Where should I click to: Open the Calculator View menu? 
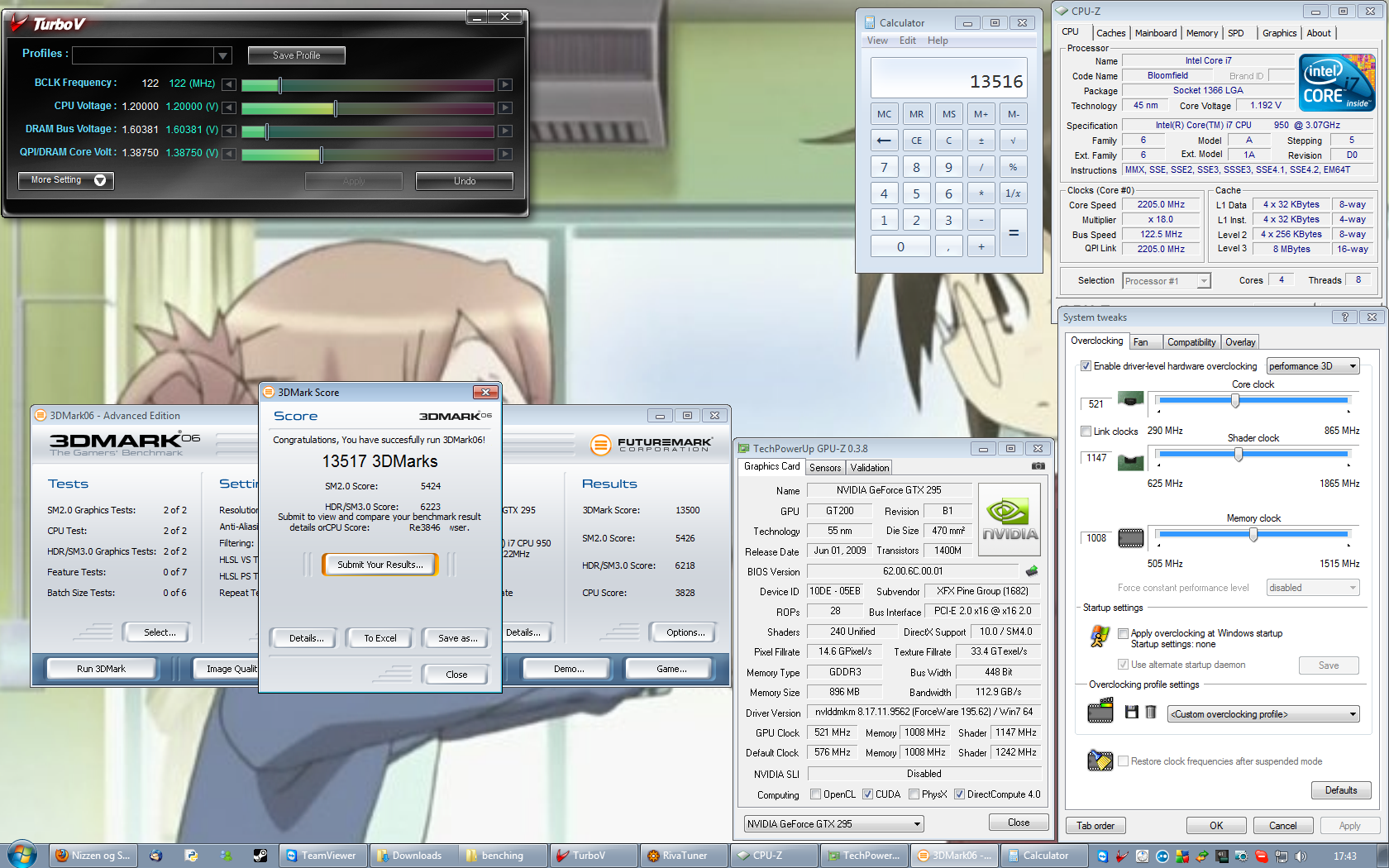tap(877, 41)
